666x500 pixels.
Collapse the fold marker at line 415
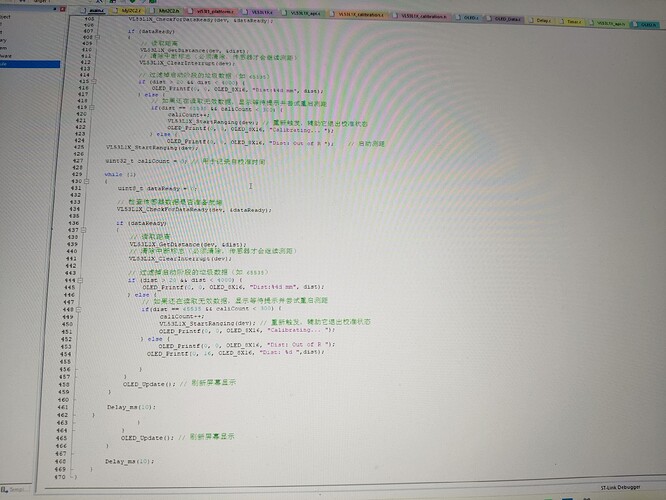click(x=94, y=81)
